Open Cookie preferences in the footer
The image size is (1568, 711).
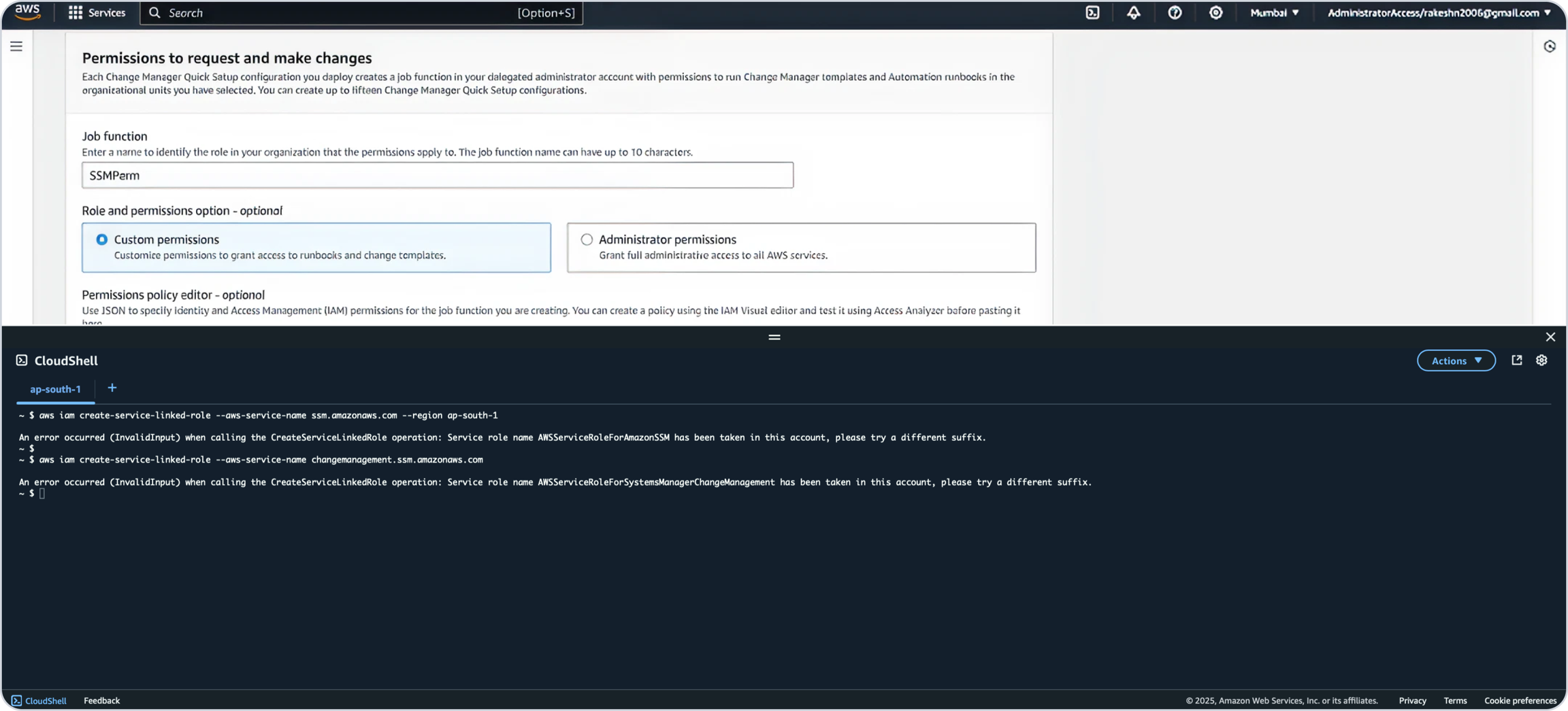(1520, 700)
